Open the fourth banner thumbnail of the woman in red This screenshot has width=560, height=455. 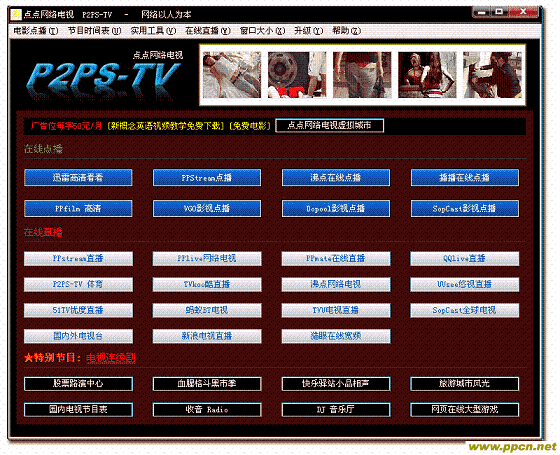coord(427,75)
